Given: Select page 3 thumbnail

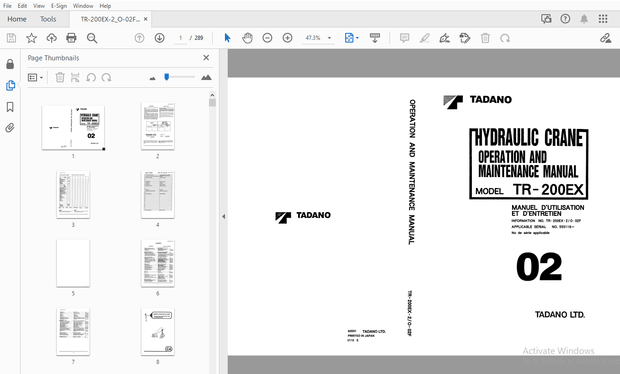Looking at the screenshot, I should click(x=73, y=195).
